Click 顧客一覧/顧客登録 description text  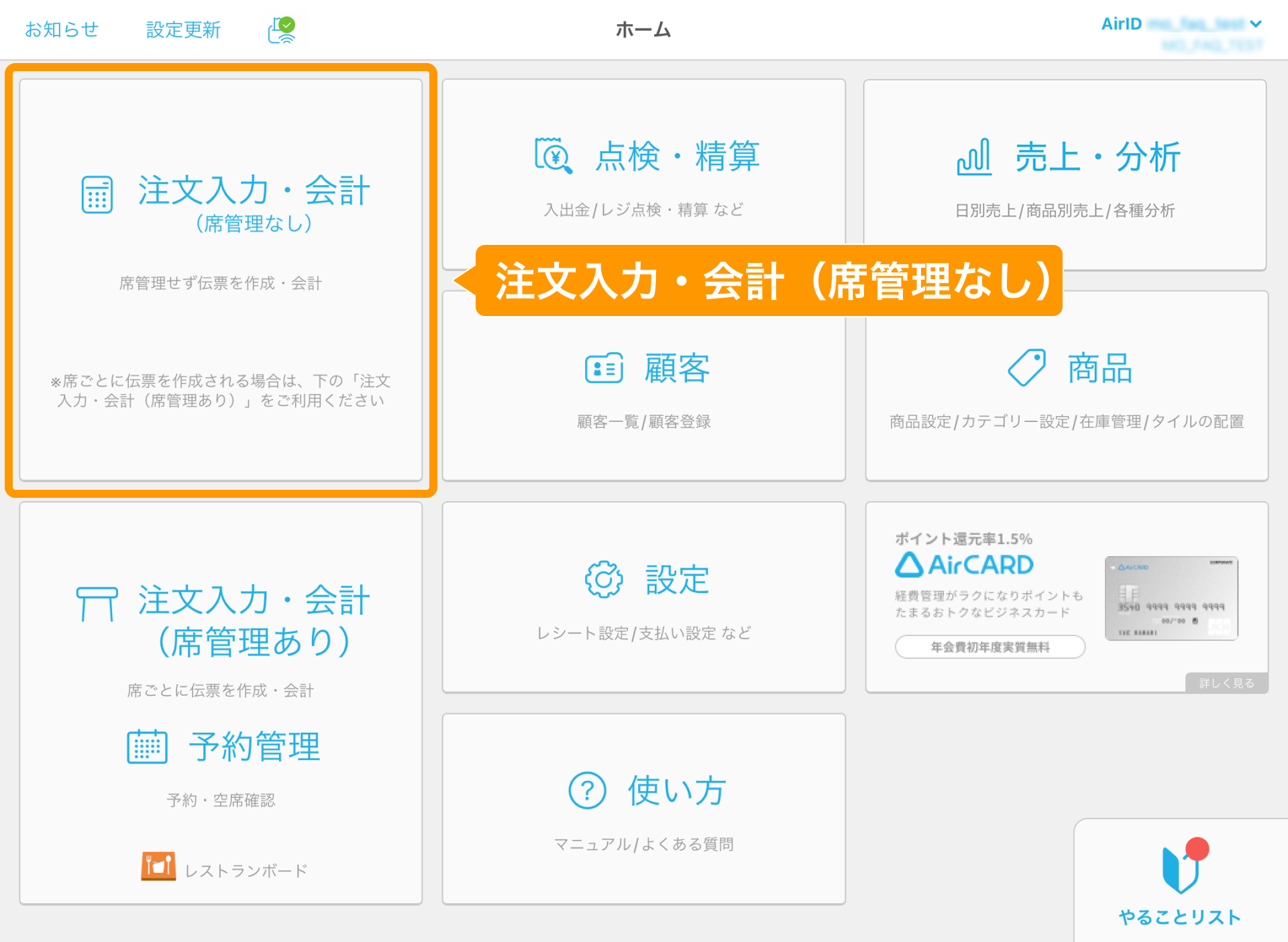[x=644, y=421]
